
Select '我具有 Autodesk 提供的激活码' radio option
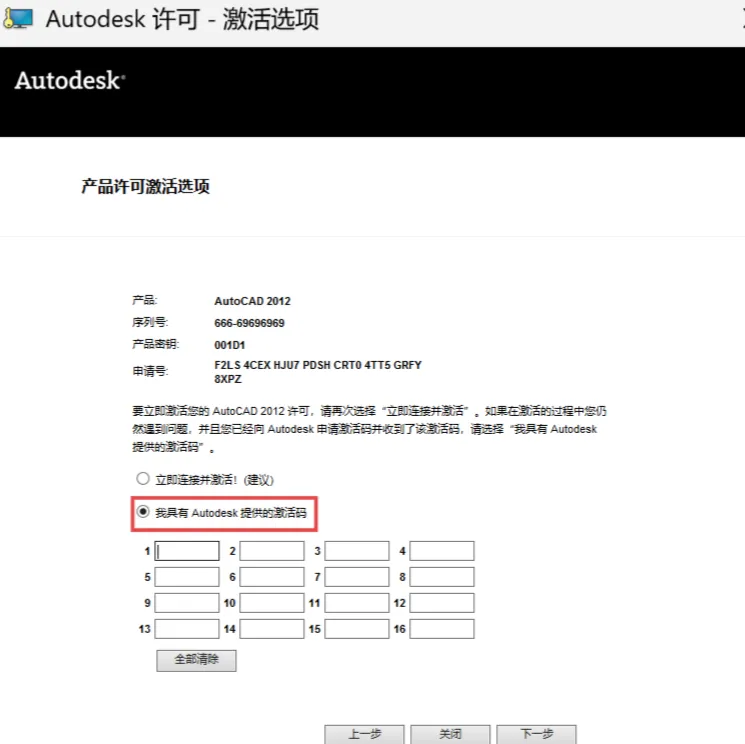point(143,512)
